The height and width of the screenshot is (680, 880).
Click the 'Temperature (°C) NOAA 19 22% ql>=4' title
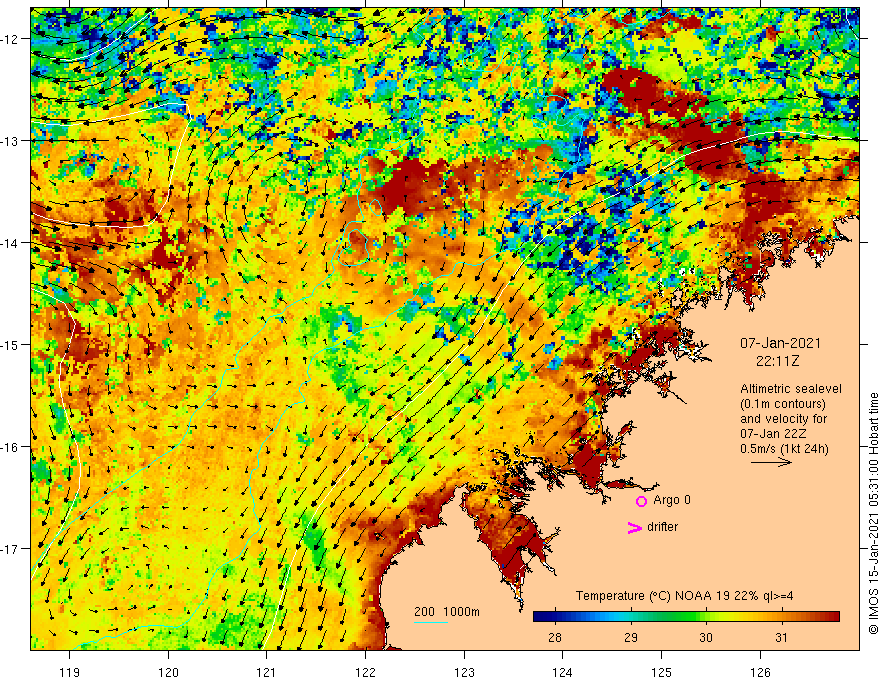coord(685,596)
